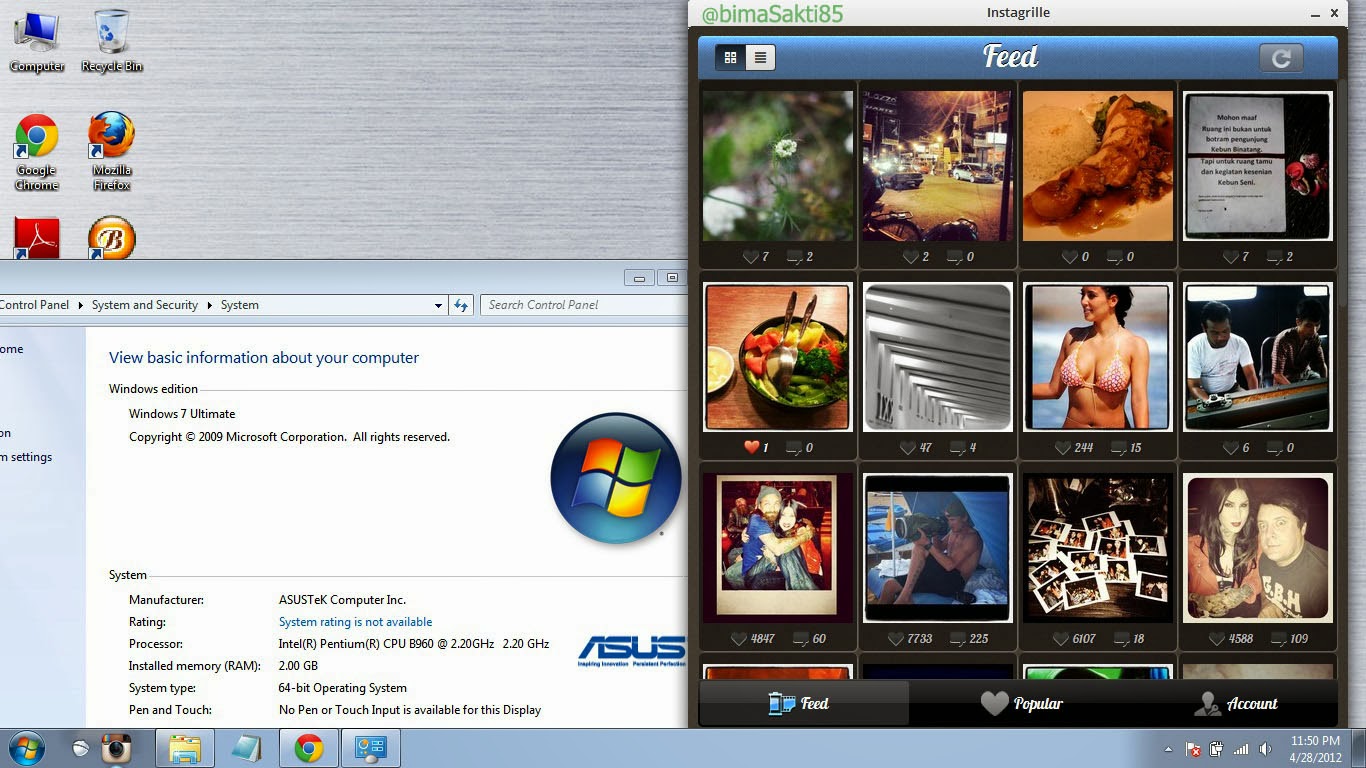Open the Popular tab in Instagrille
1366x768 pixels.
(1023, 703)
